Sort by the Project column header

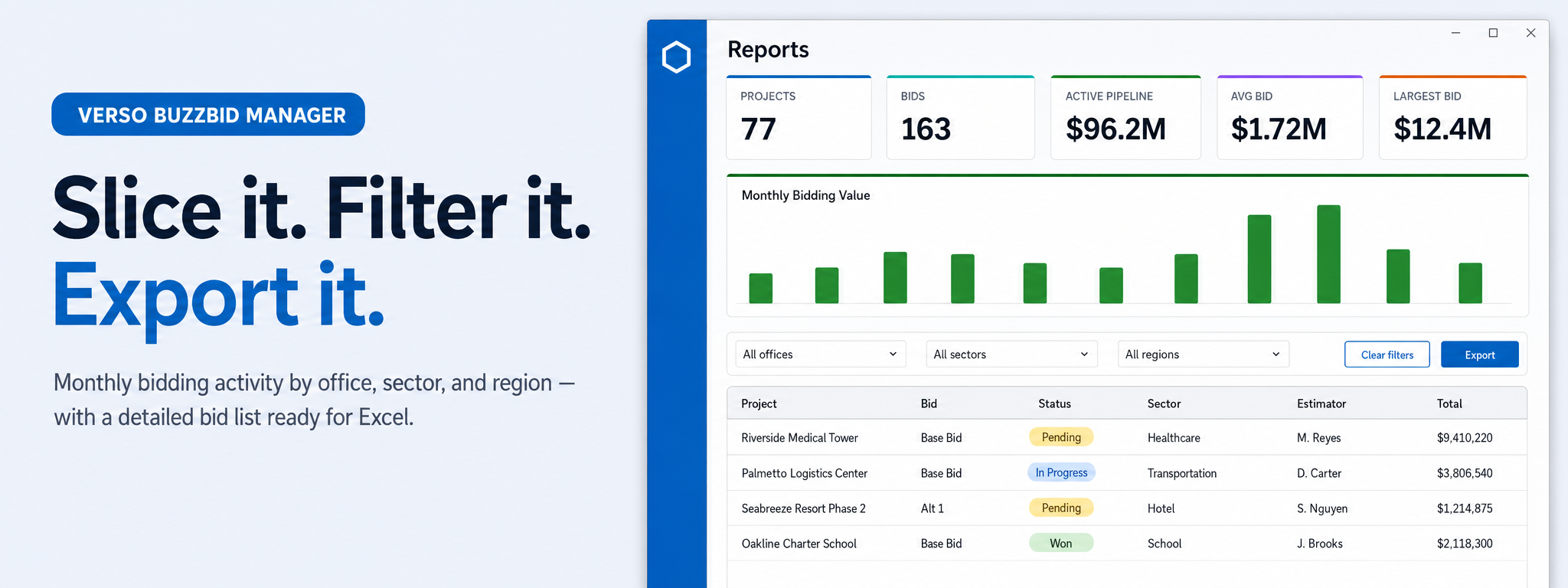(759, 403)
